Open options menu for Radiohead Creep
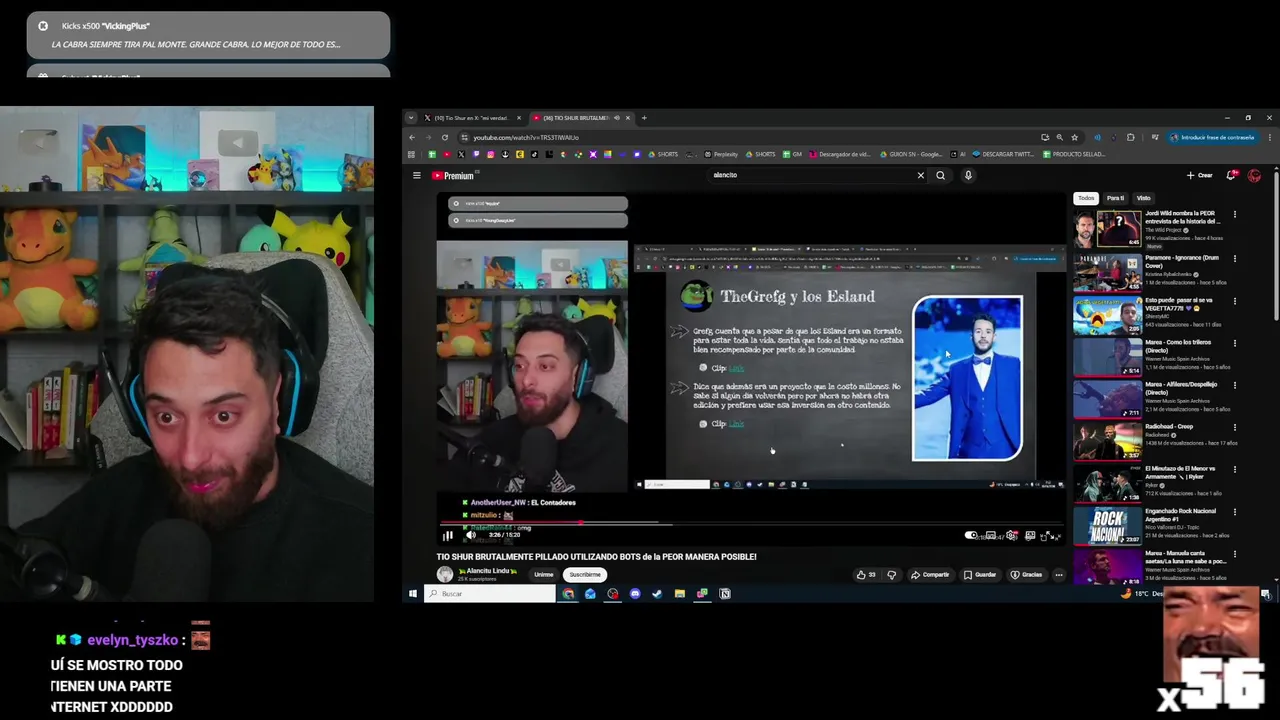 1235,426
